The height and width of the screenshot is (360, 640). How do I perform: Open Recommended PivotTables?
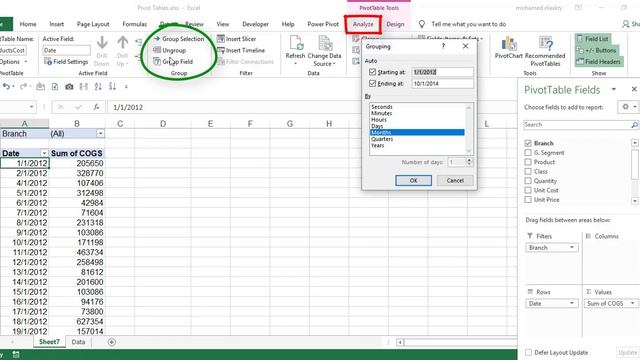(545, 51)
